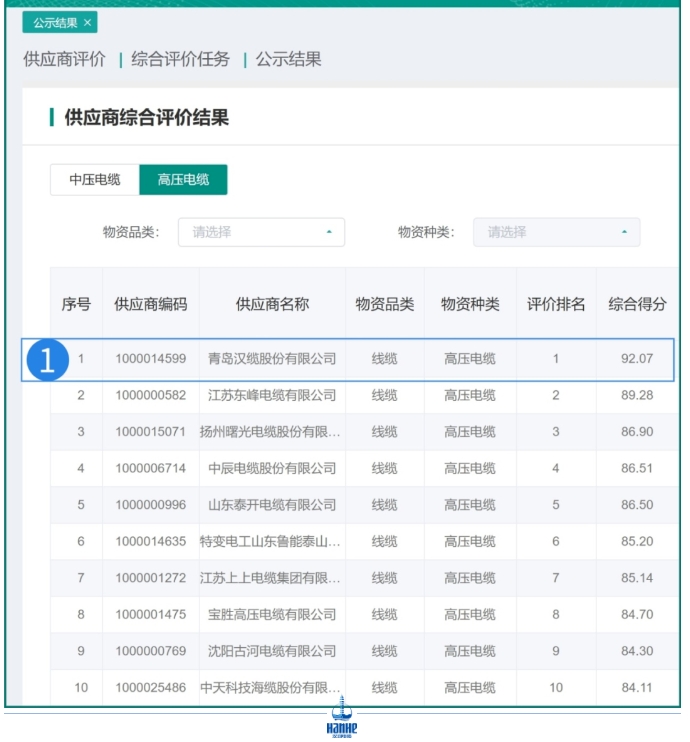Click the 供应商编码 column header
690x742 pixels.
150,304
